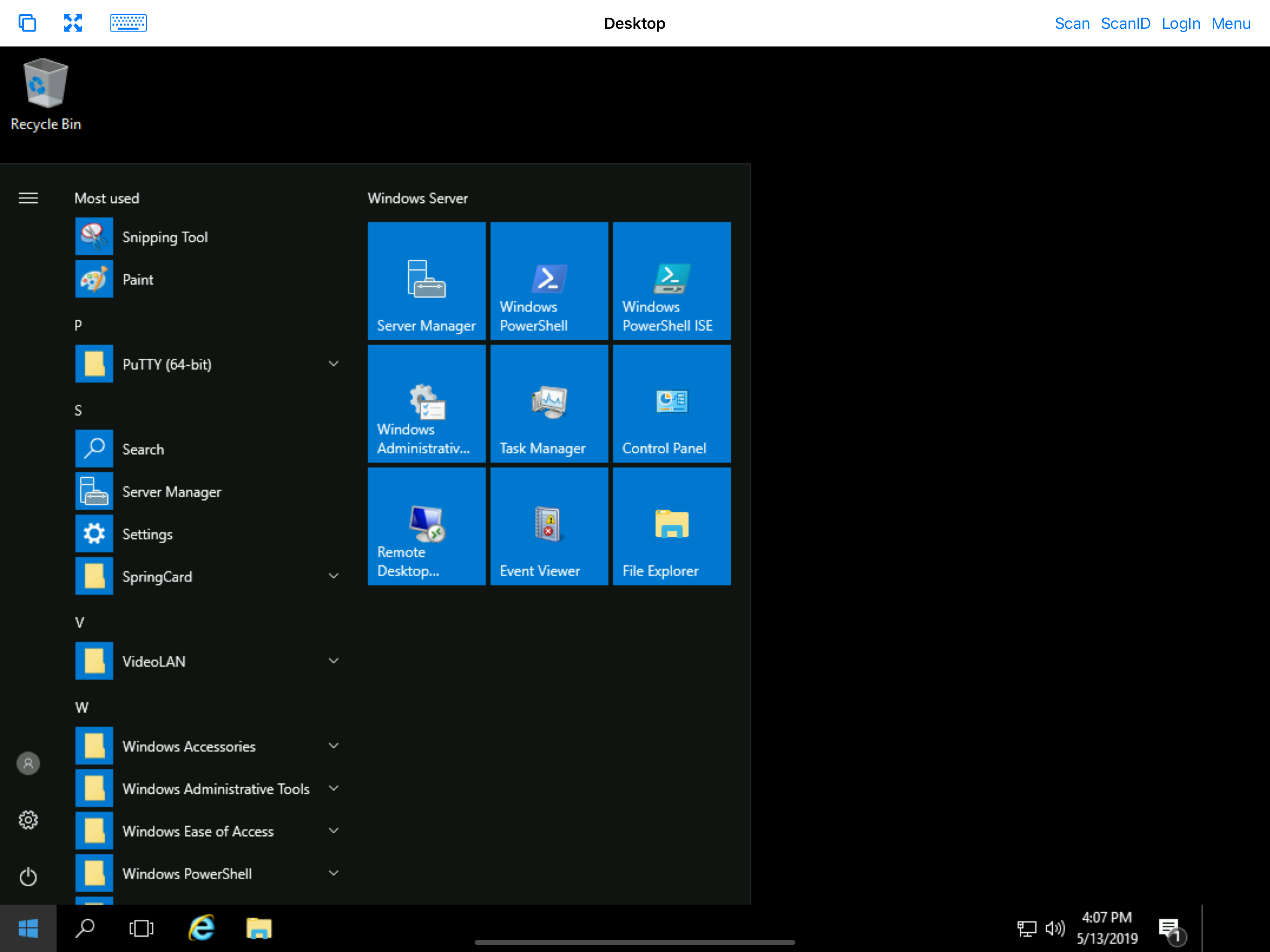Viewport: 1270px width, 952px height.
Task: Click the user account icon in Start rail
Action: pyautogui.click(x=28, y=763)
